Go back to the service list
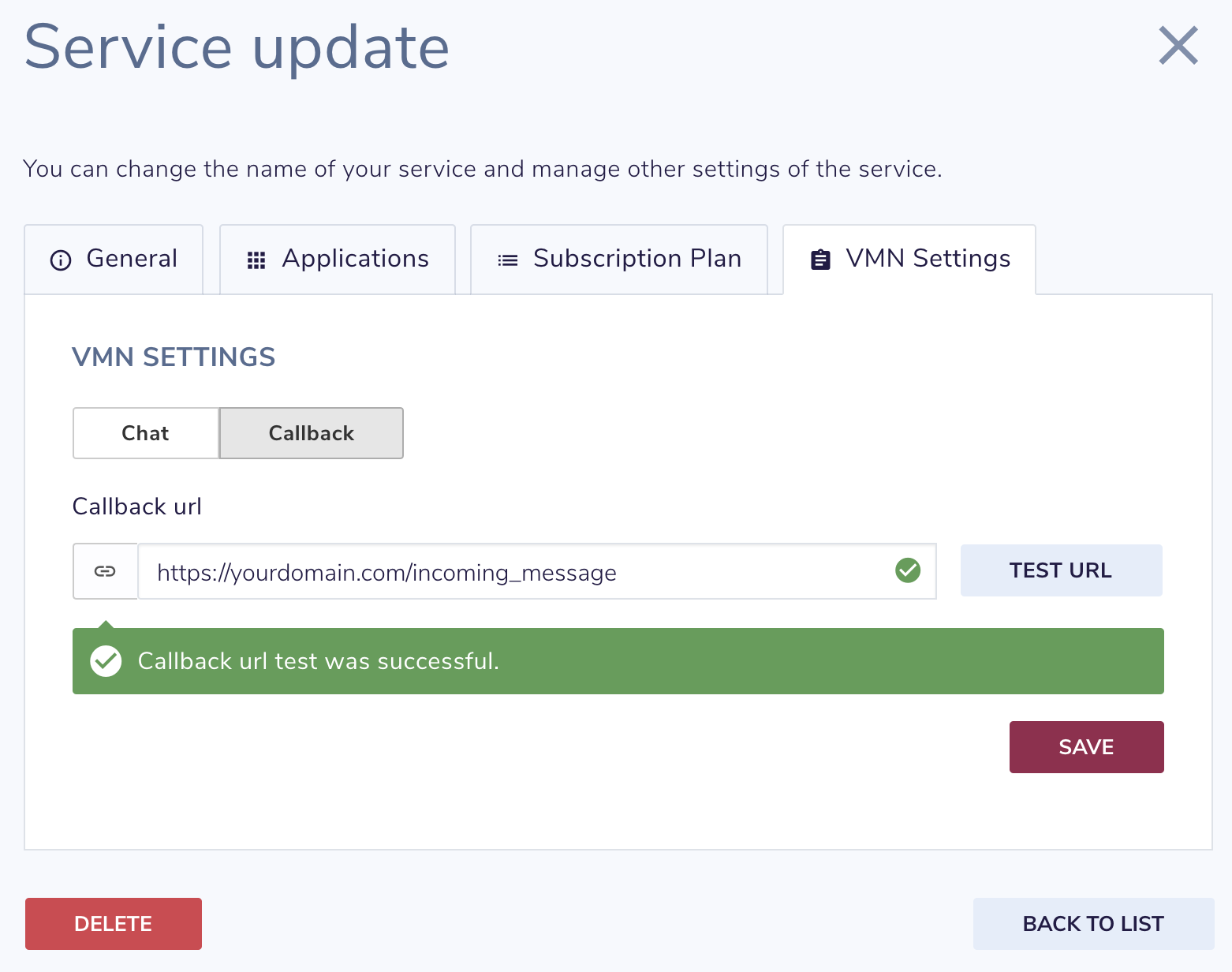Viewport: 1232px width, 972px height. click(1093, 923)
